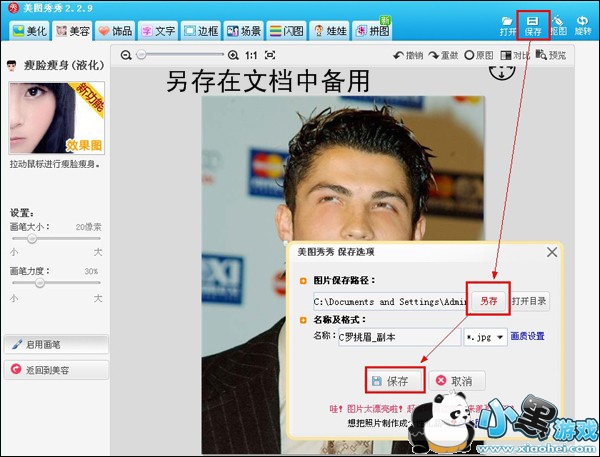Click 返回到美容 button
The width and height of the screenshot is (600, 457).
[56, 370]
